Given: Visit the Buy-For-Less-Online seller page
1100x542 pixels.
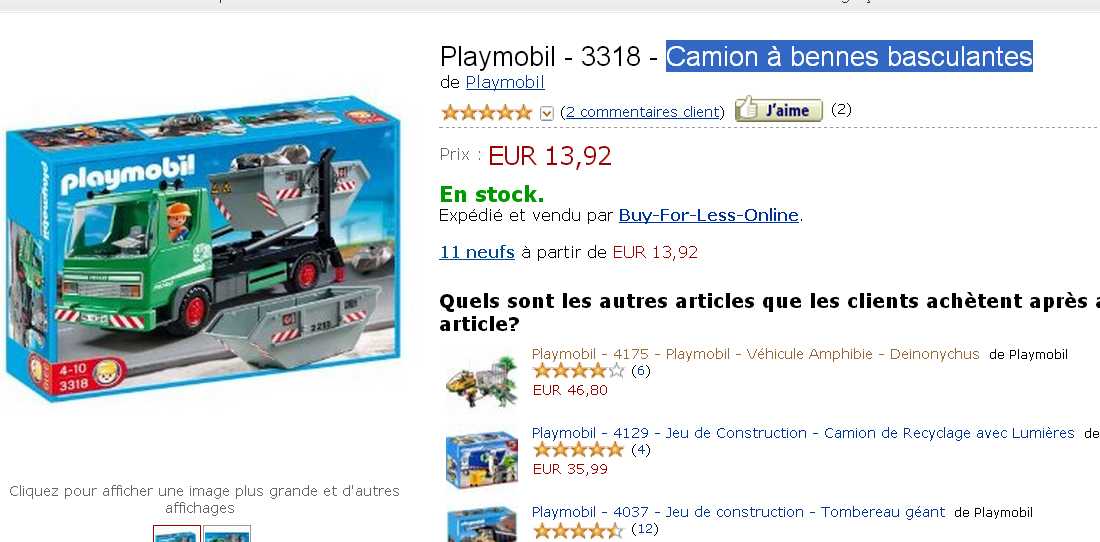Looking at the screenshot, I should 709,215.
